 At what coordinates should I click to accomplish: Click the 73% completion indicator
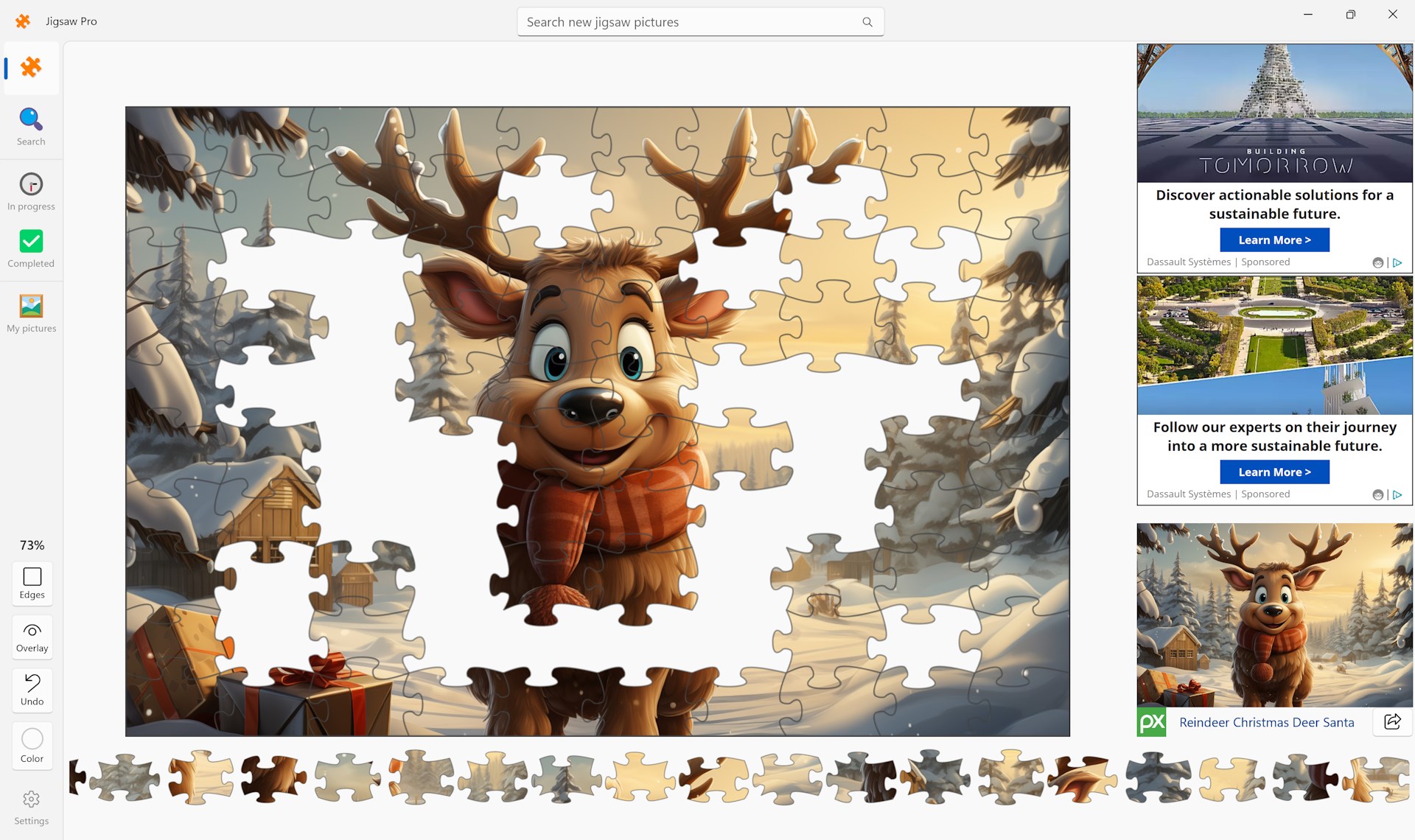[x=30, y=545]
